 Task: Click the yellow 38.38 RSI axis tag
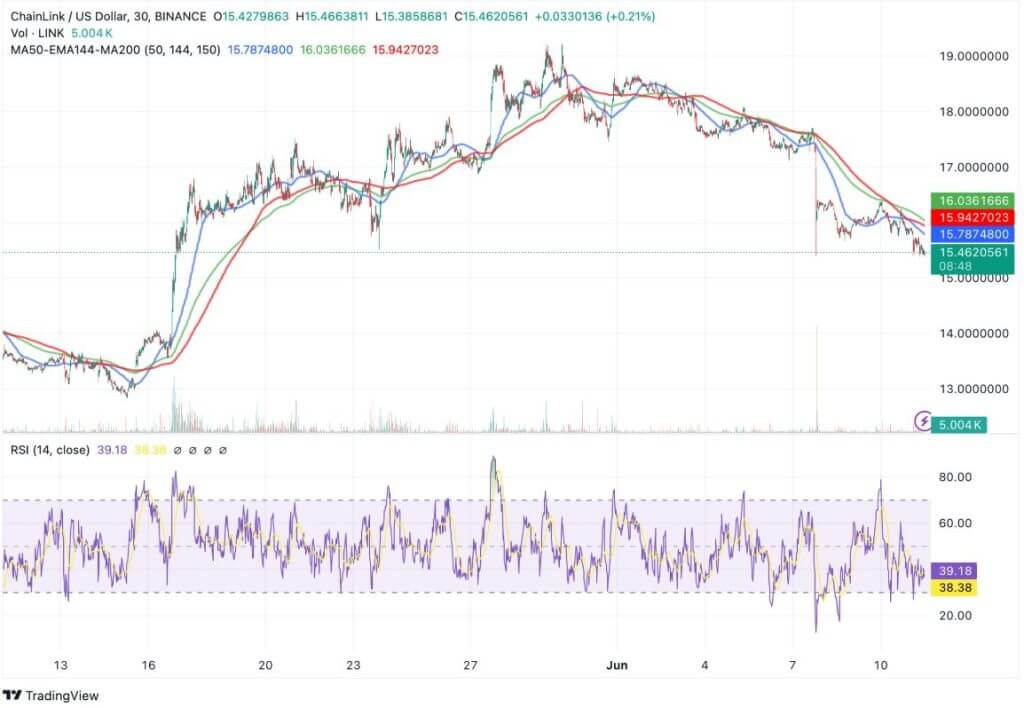(x=954, y=588)
